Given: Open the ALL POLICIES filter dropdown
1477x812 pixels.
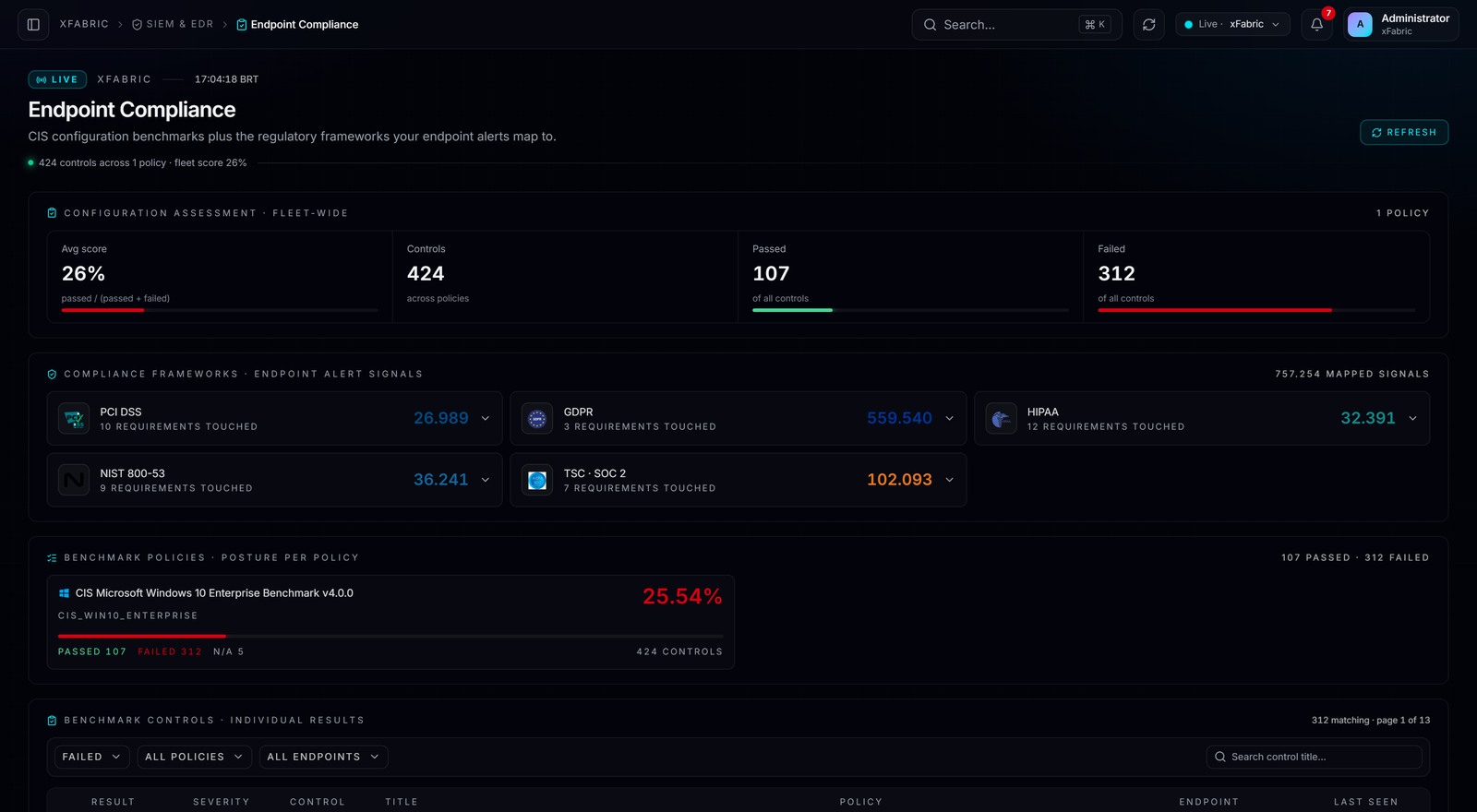Looking at the screenshot, I should coord(194,758).
